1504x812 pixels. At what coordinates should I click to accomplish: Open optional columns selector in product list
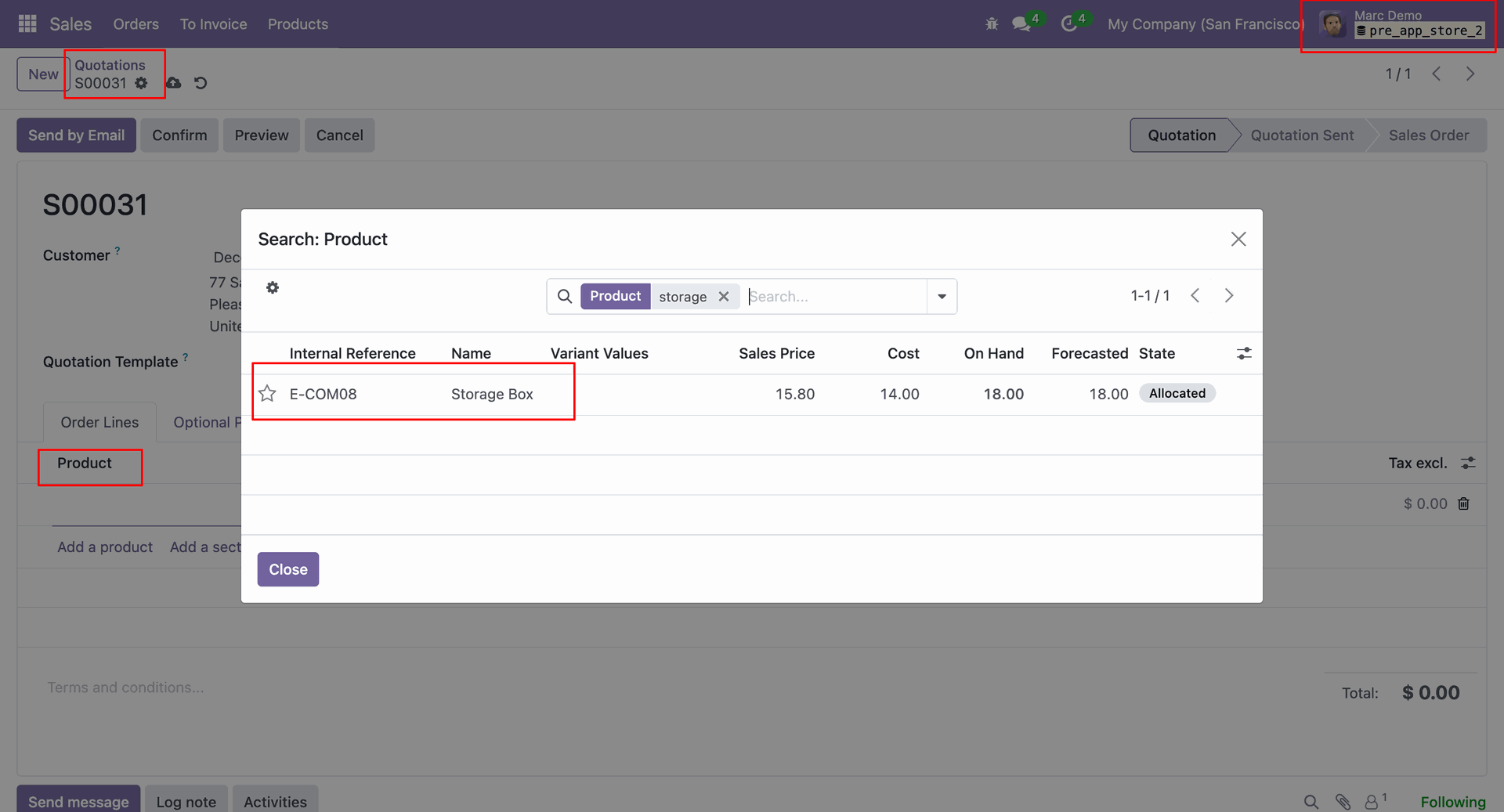[x=1244, y=354]
